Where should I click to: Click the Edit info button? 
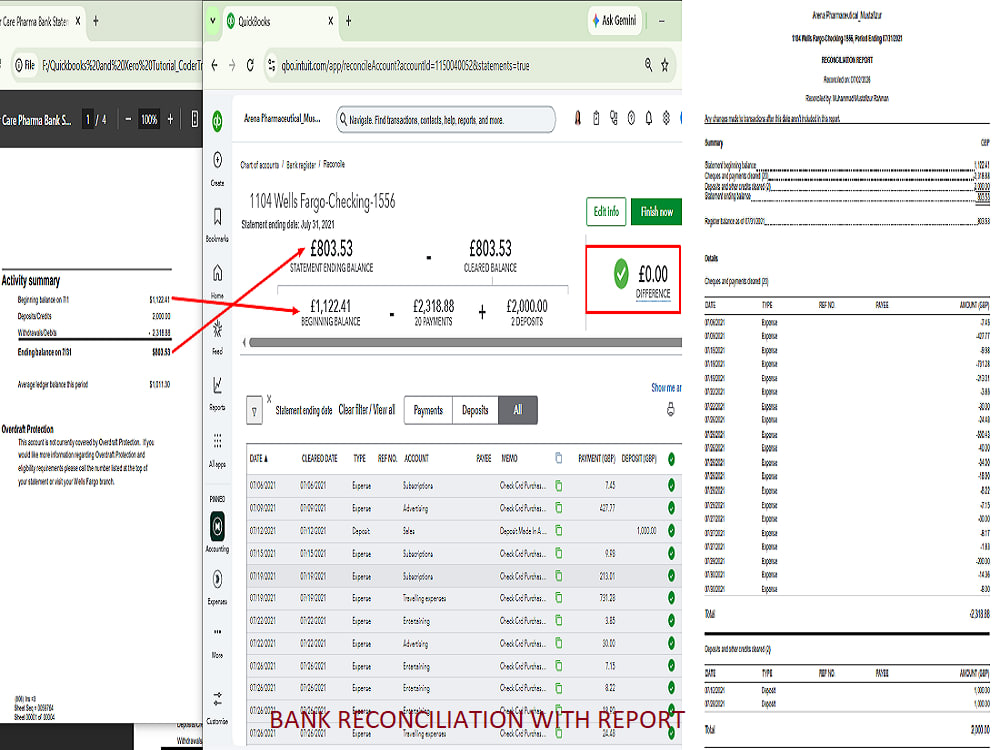click(x=606, y=212)
